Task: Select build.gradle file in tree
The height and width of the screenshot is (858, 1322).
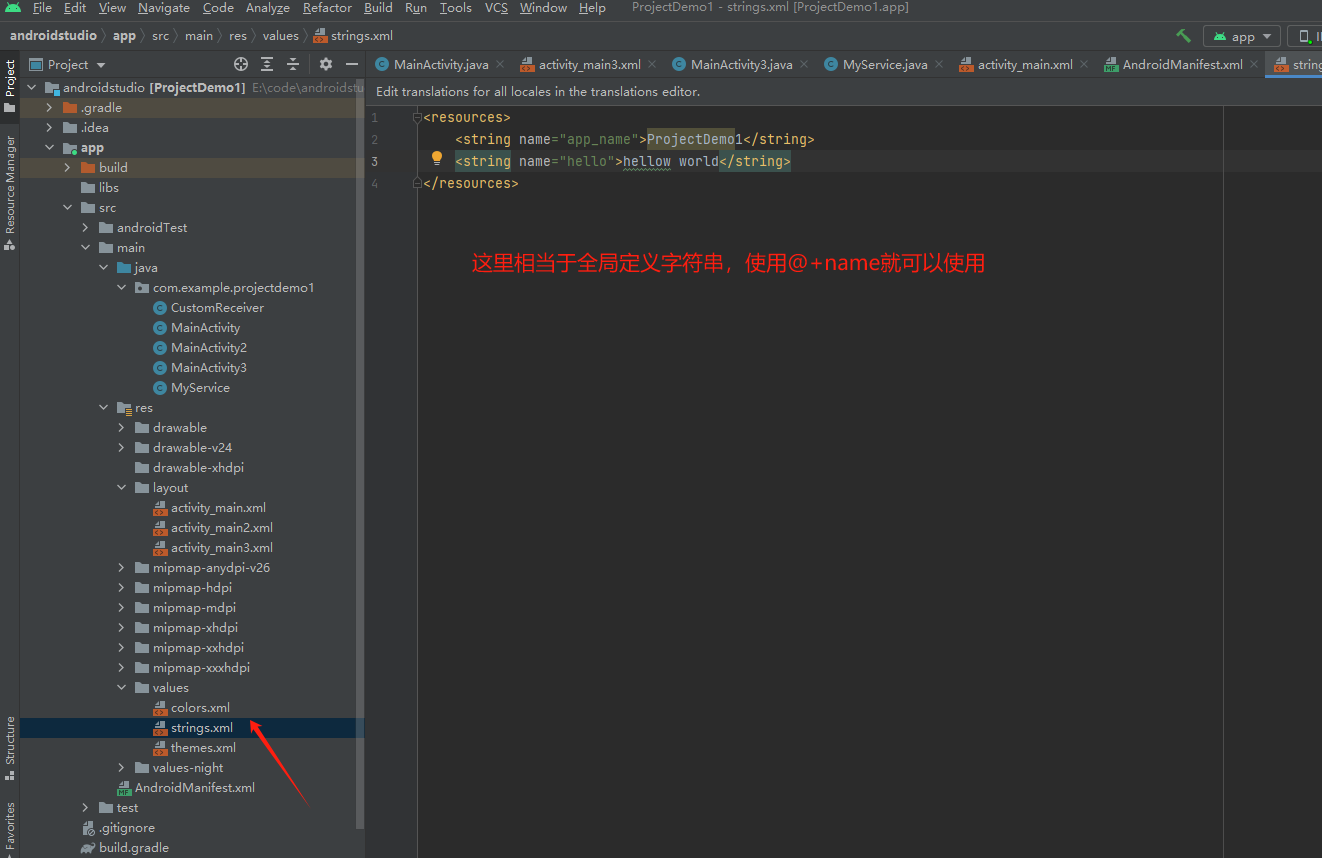Action: click(133, 847)
